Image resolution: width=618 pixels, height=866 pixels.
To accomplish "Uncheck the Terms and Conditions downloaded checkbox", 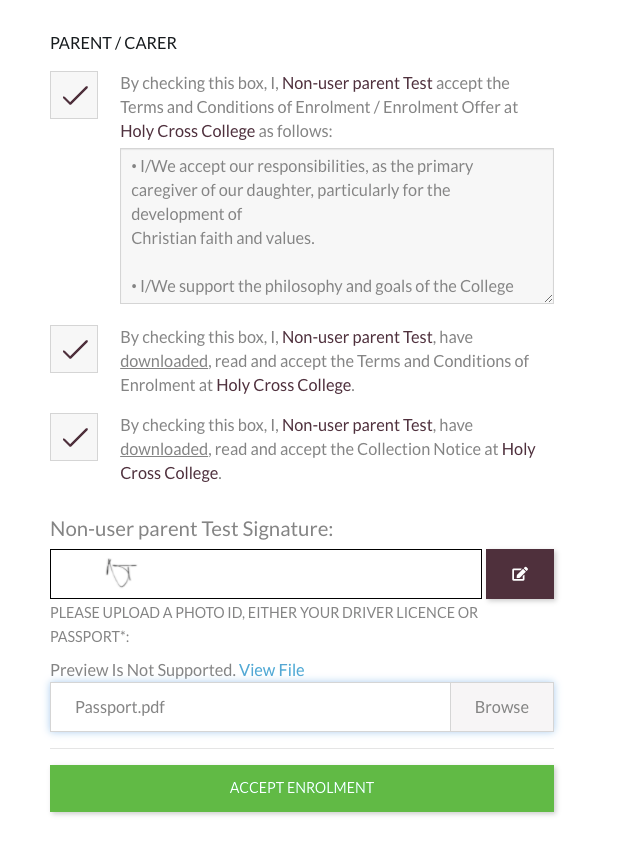I will tap(74, 349).
